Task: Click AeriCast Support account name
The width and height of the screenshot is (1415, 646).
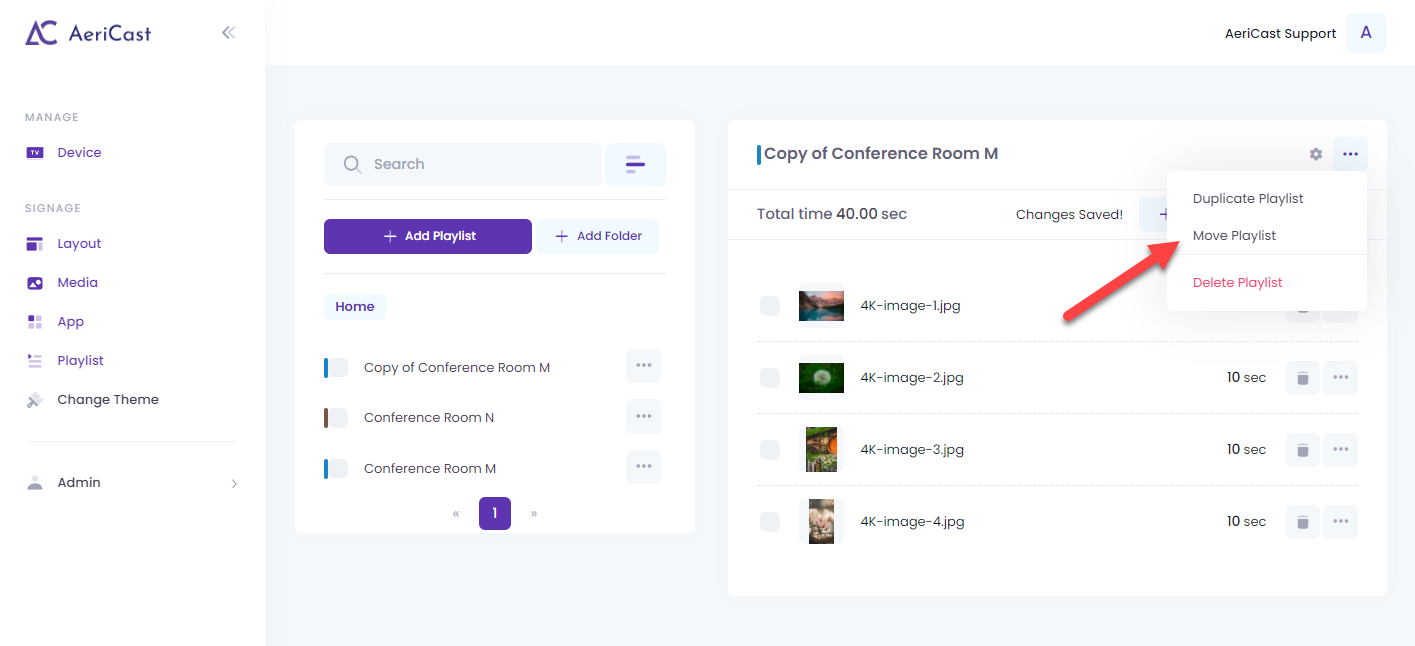Action: pos(1280,34)
